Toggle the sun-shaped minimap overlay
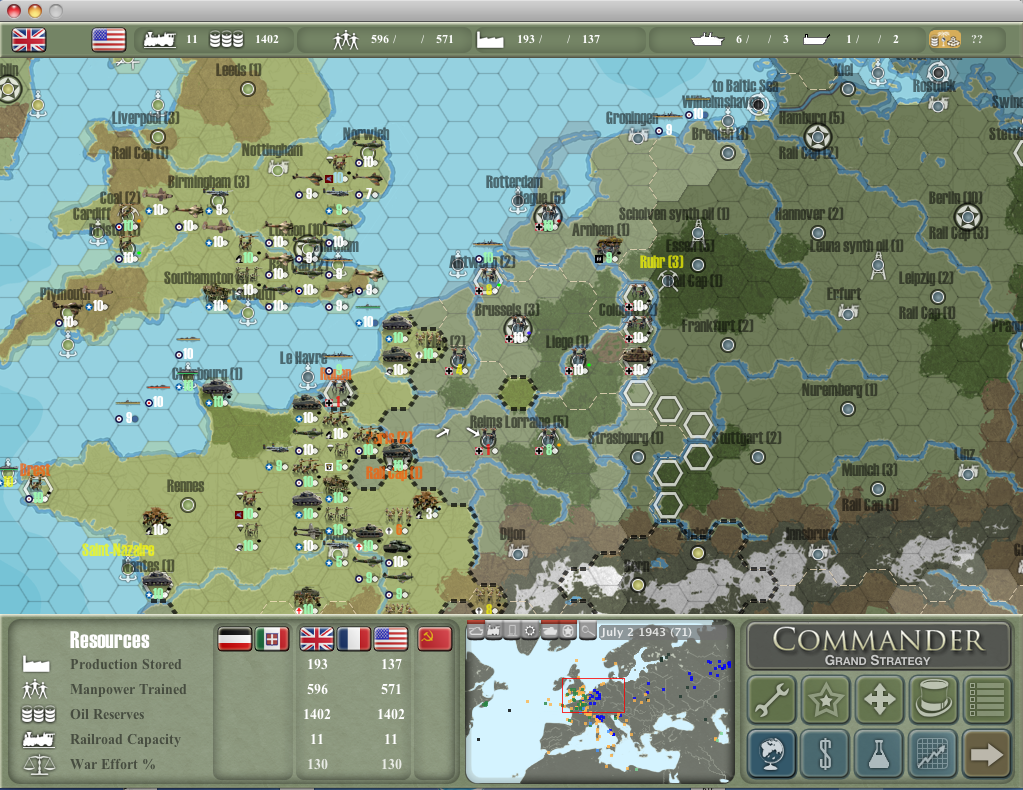Screen dimensions: 1023x790 coord(530,631)
